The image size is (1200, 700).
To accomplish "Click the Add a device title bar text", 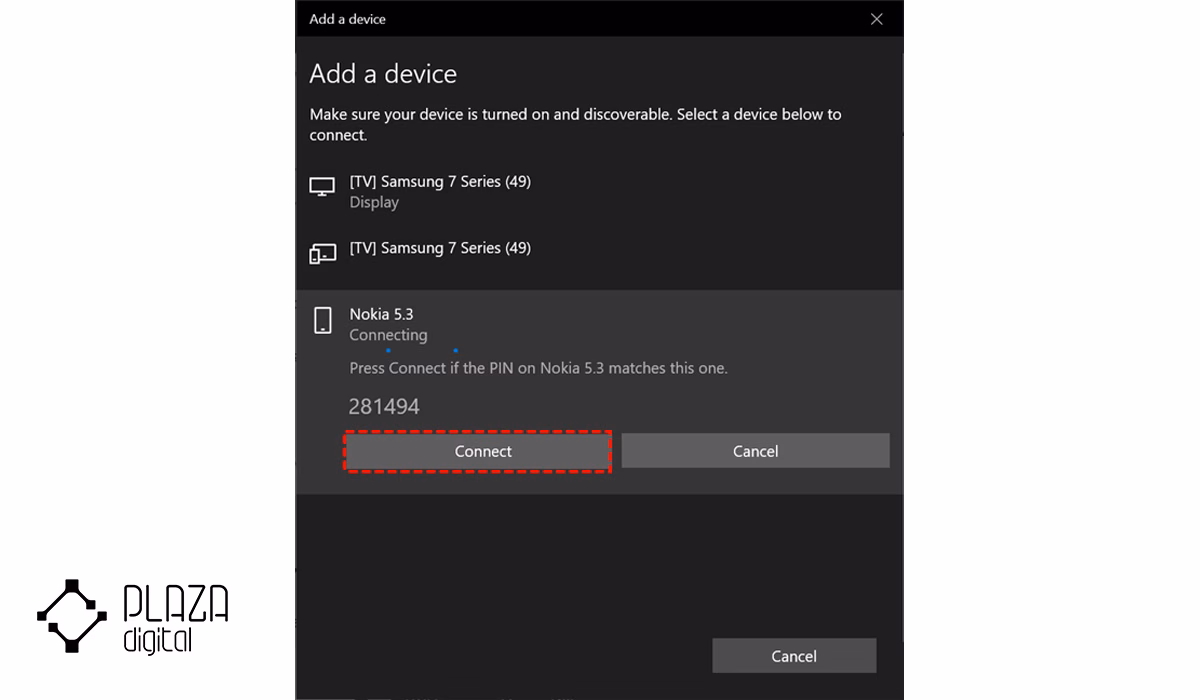I will coord(347,19).
